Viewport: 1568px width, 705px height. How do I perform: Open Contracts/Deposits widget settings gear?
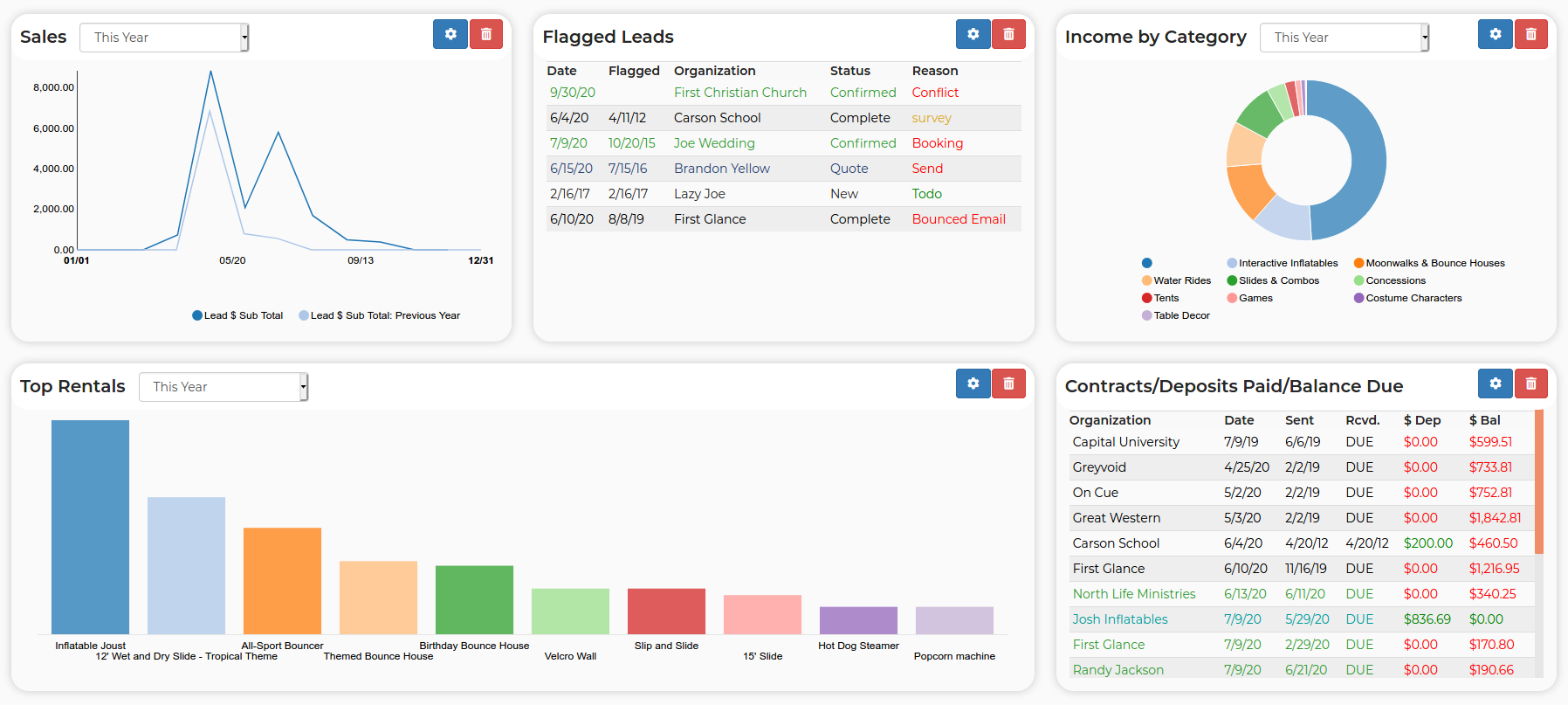pos(1496,384)
